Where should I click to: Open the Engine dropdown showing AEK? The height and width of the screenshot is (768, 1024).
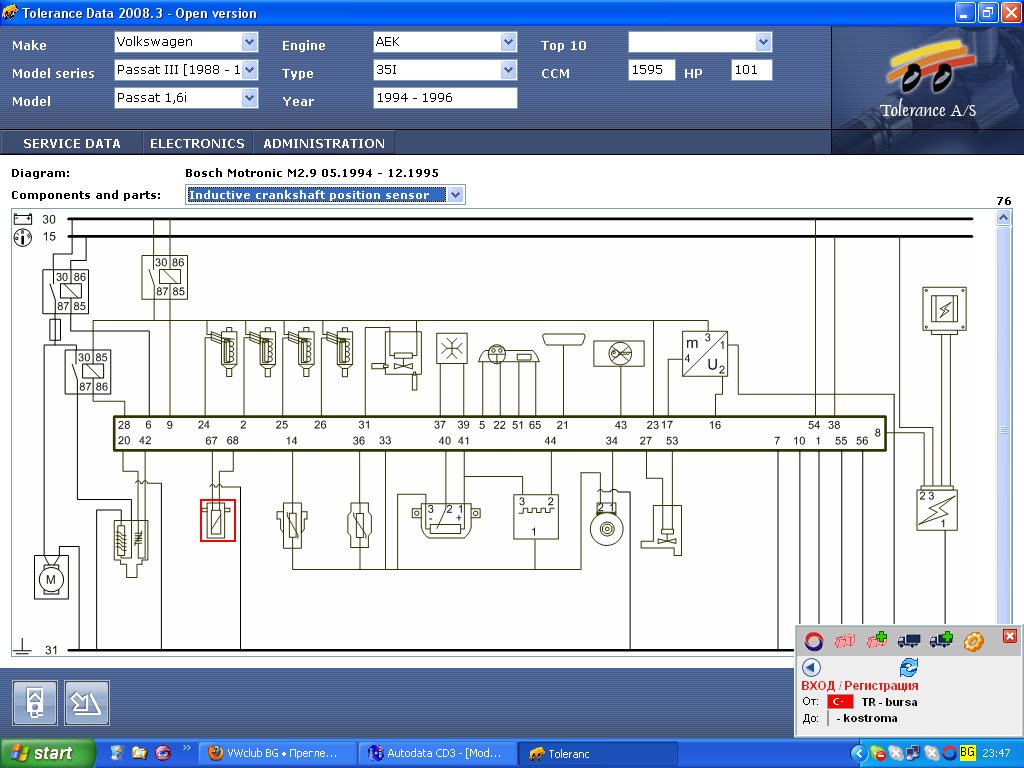508,42
